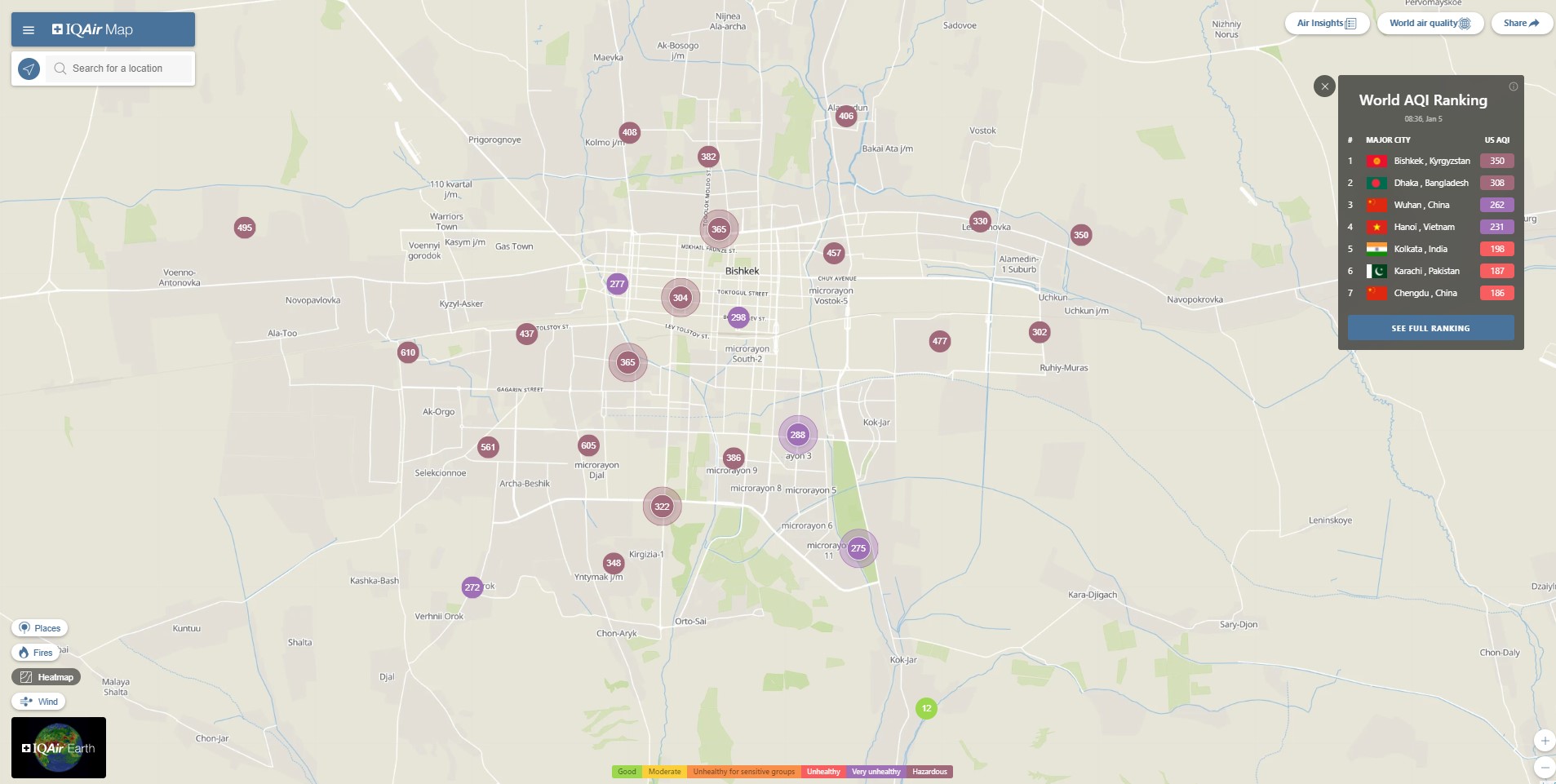Disable the Heatmap layer

(47, 677)
